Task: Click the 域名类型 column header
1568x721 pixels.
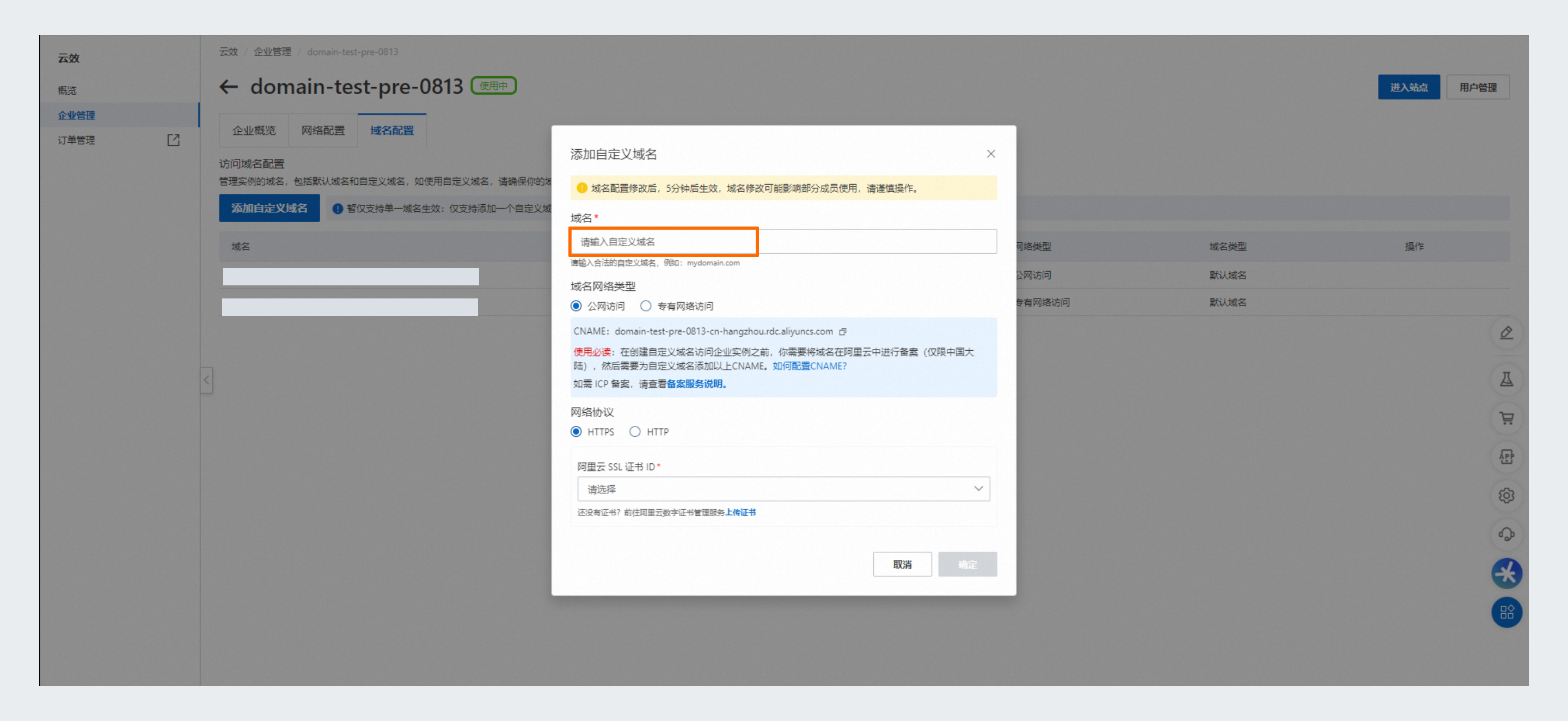Action: click(x=1228, y=247)
